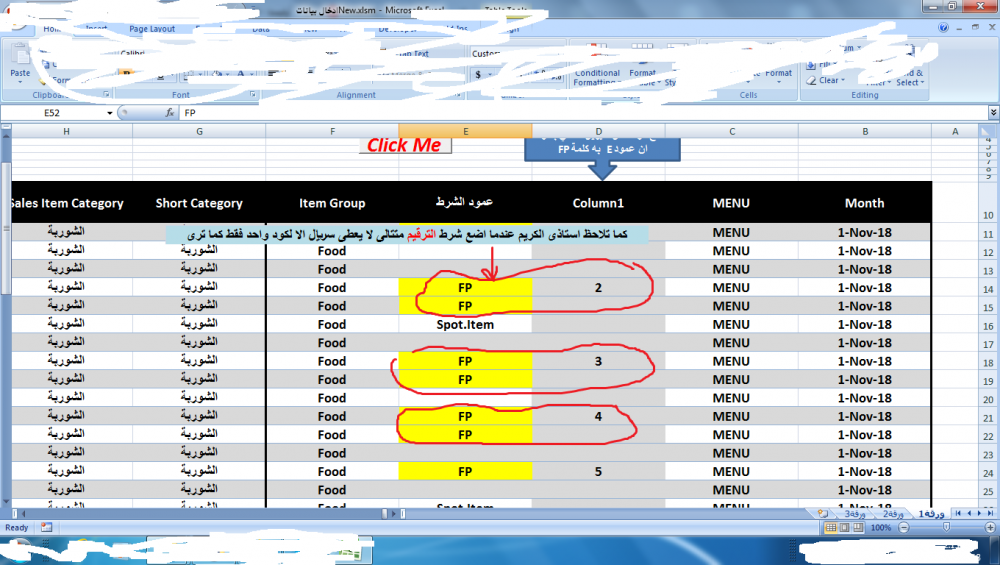Image resolution: width=1000 pixels, height=565 pixels.
Task: Jump to last sheet navigation arrow
Action: click(990, 513)
